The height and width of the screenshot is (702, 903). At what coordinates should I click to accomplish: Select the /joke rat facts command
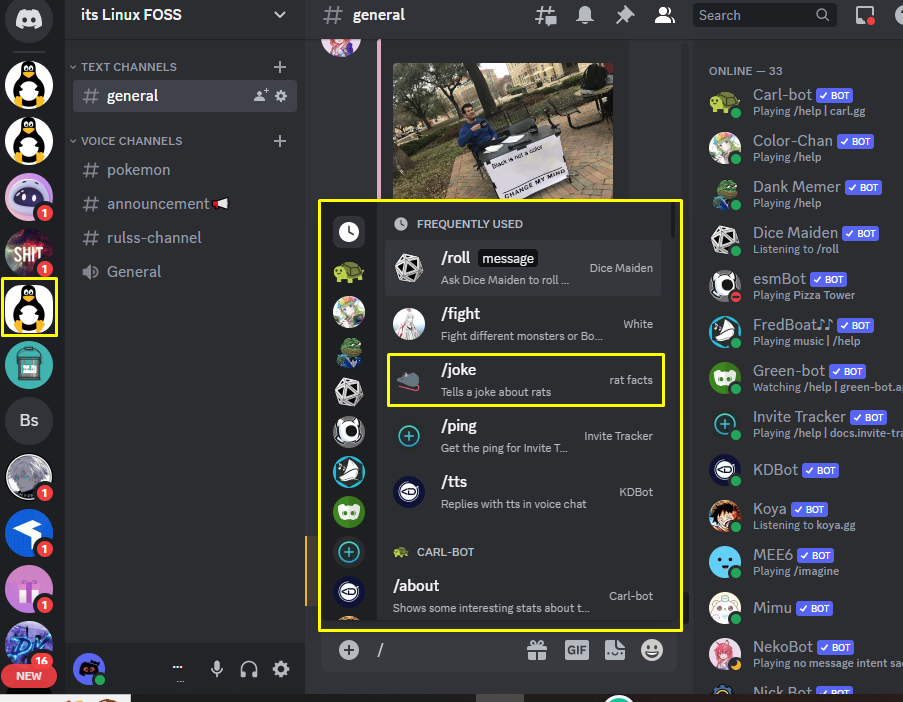523,380
